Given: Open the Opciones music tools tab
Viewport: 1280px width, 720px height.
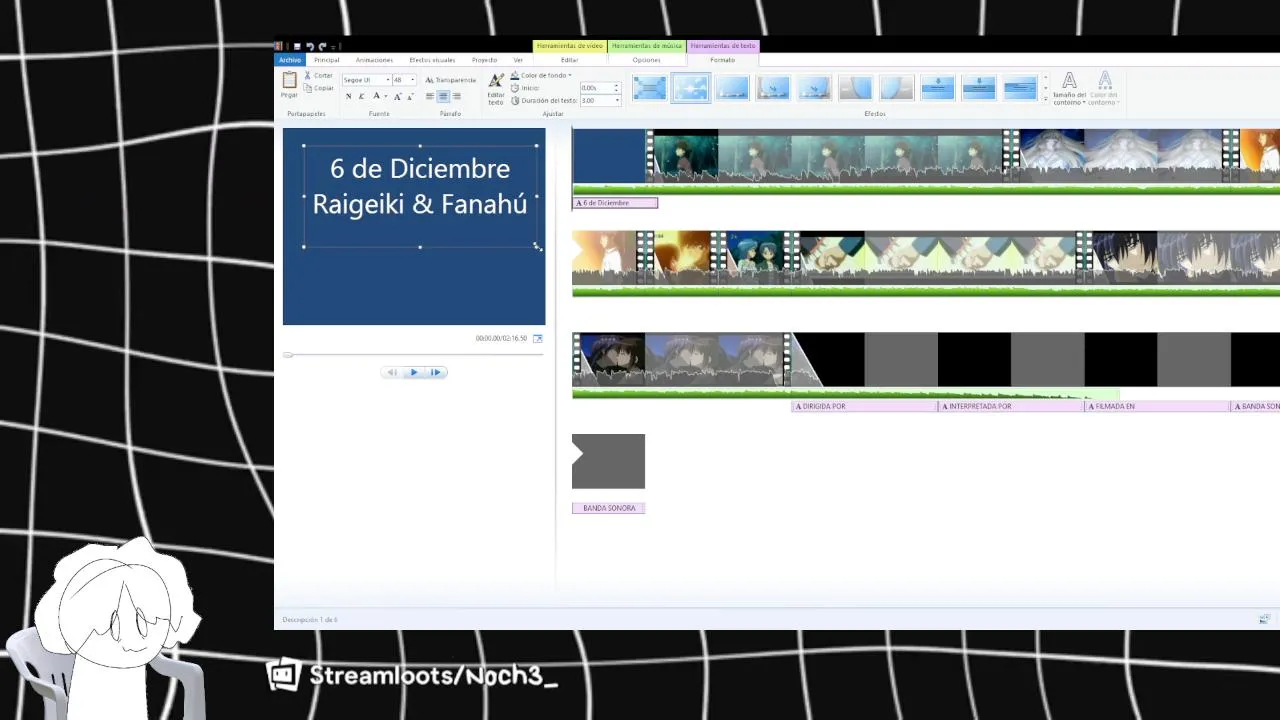Looking at the screenshot, I should click(x=646, y=60).
